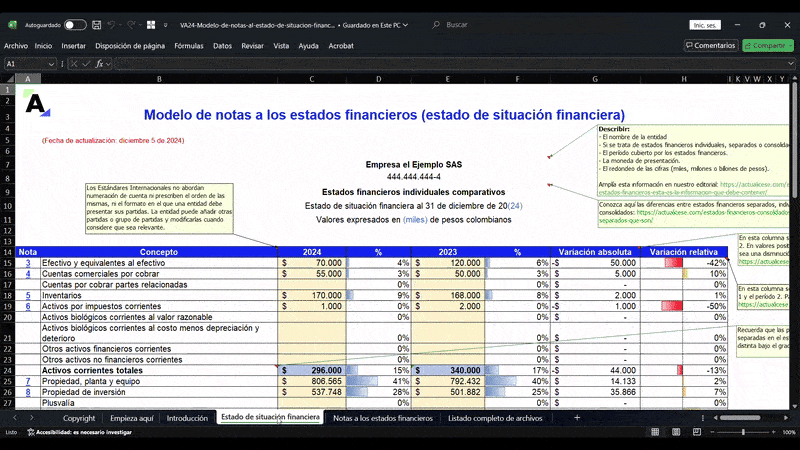The width and height of the screenshot is (800, 450).
Task: Click the Comentarios button
Action: pos(710,45)
